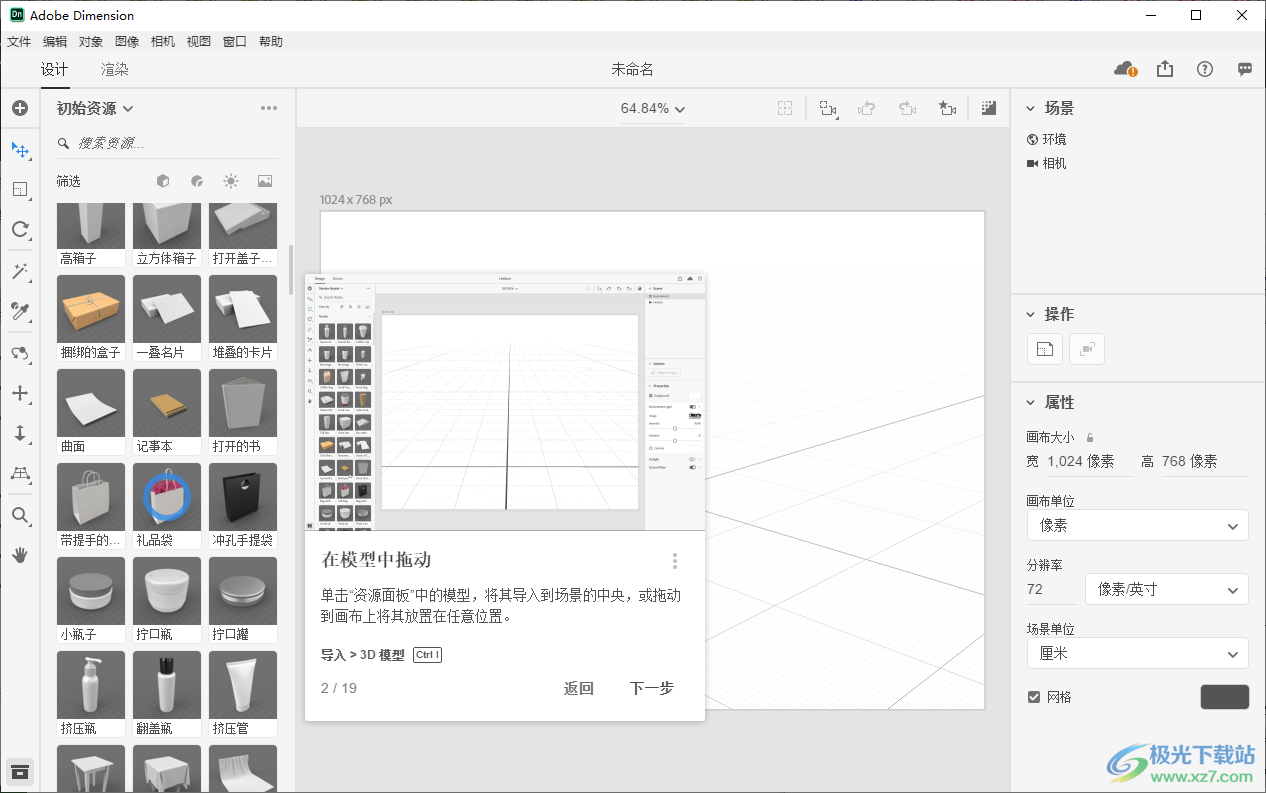Filter assets by materials icon
Screen dimensions: 1266x793
(x=197, y=181)
